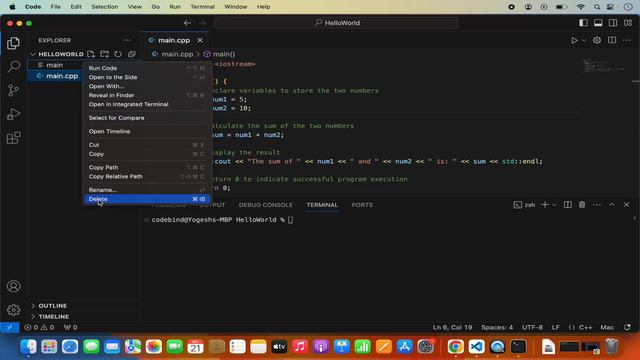Open the Run and Debug view
The width and height of the screenshot is (640, 360).
(x=13, y=114)
